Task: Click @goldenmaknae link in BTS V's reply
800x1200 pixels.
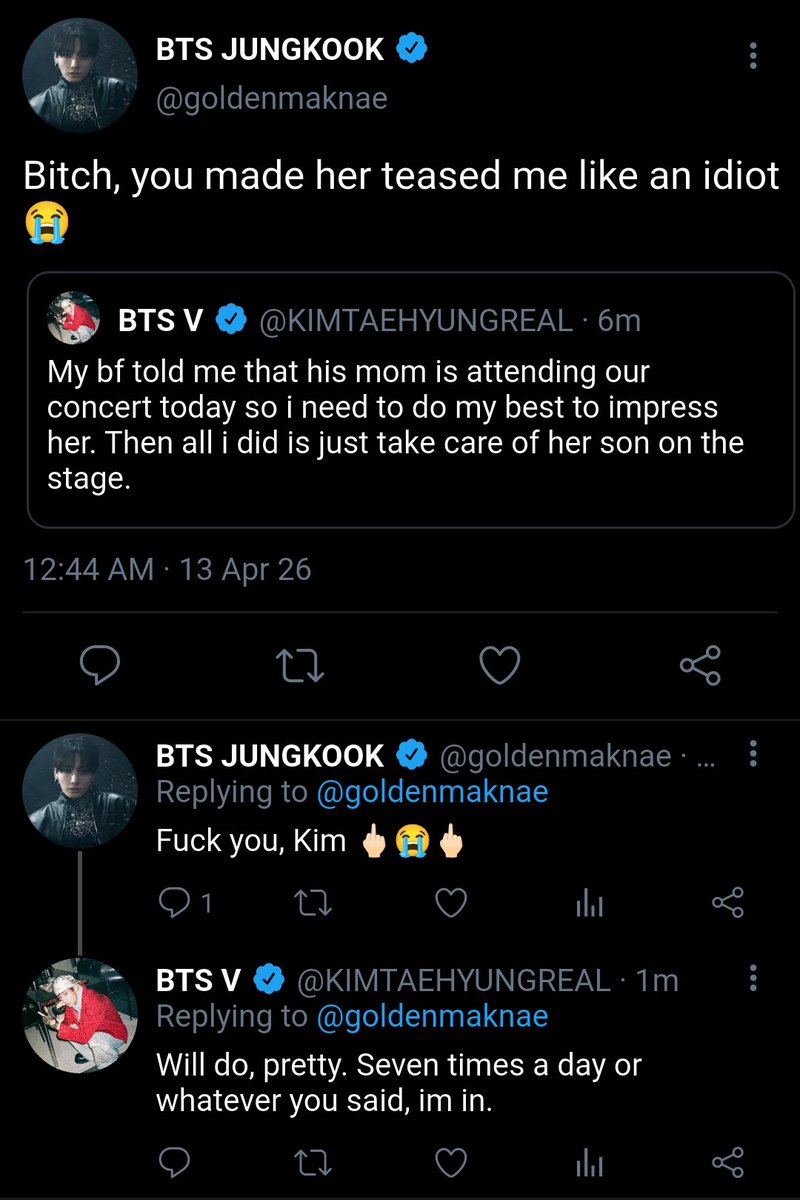Action: pos(432,1017)
